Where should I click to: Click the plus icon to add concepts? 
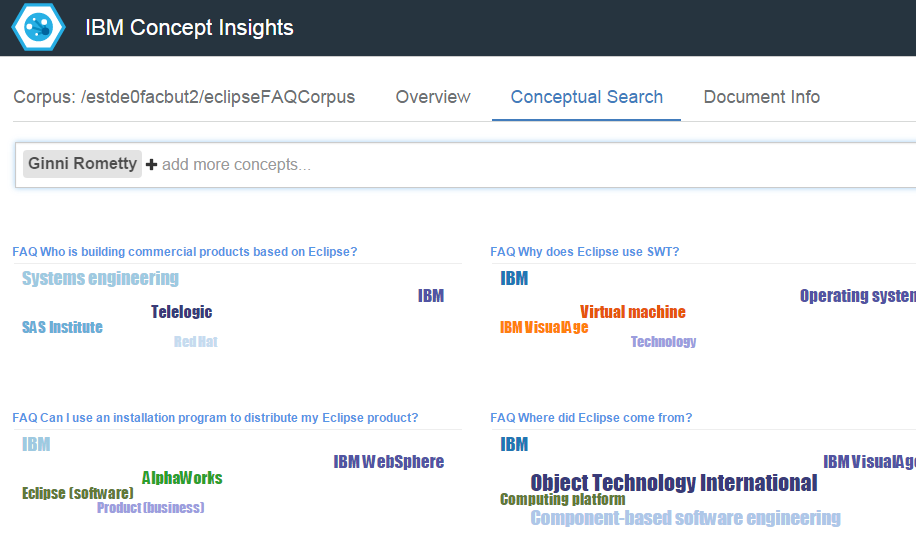pyautogui.click(x=151, y=165)
